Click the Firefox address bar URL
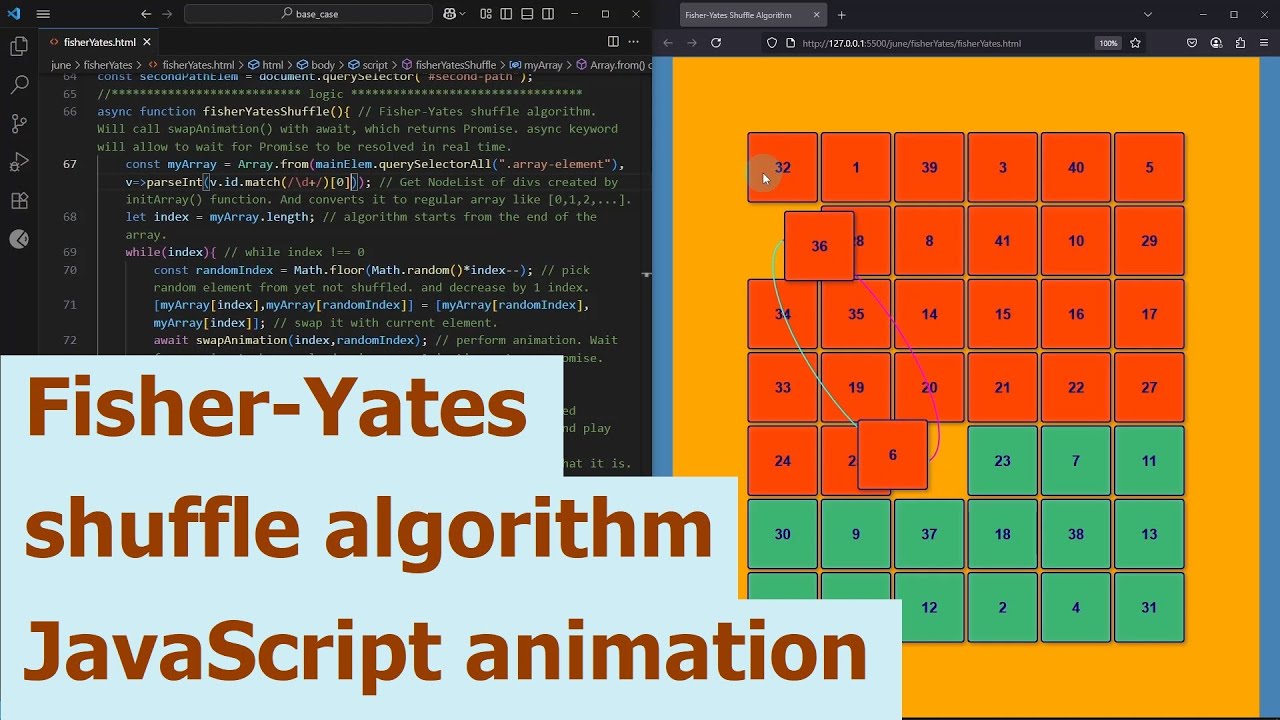The width and height of the screenshot is (1280, 720). [911, 43]
